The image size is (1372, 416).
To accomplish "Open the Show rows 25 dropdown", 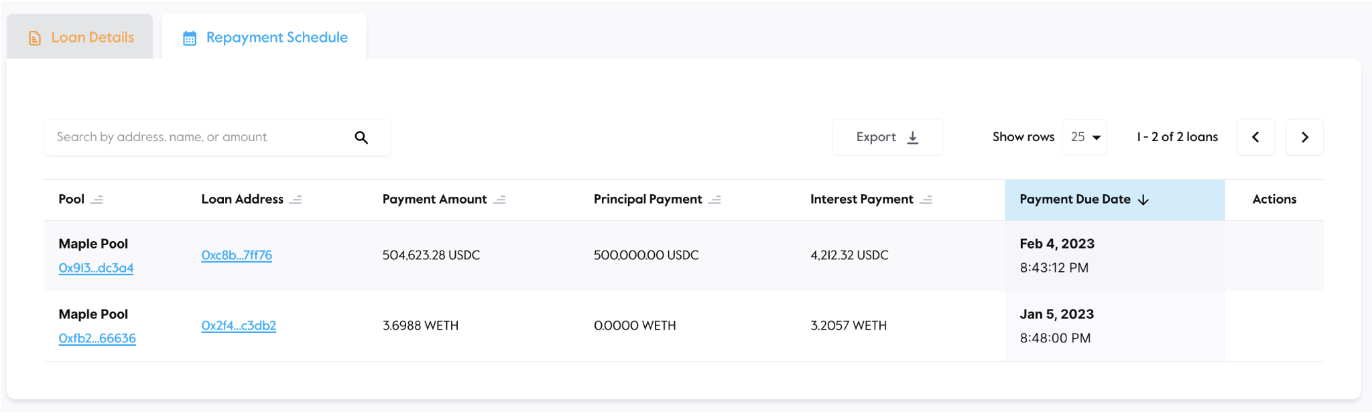I will pos(1085,138).
